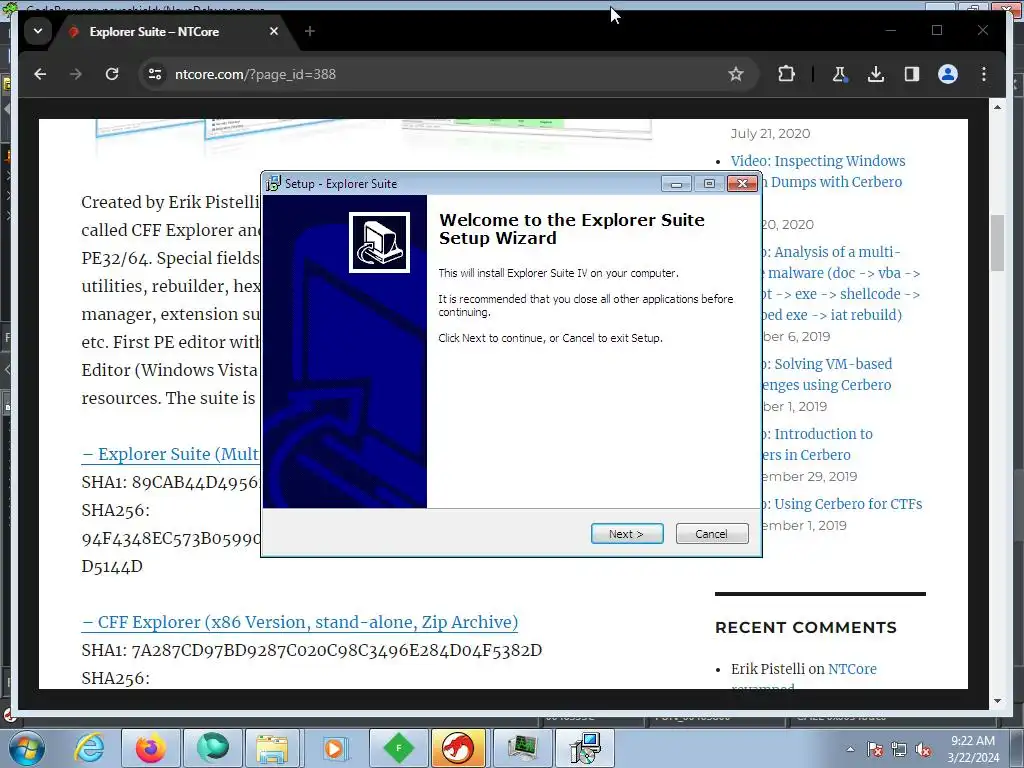Open the Action Center flag icon
The image size is (1024, 768).
tap(875, 749)
